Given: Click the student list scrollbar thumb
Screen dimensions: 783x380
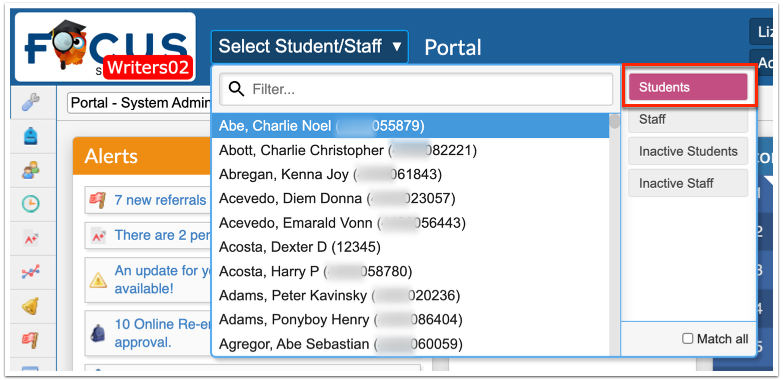Looking at the screenshot, I should [x=615, y=122].
